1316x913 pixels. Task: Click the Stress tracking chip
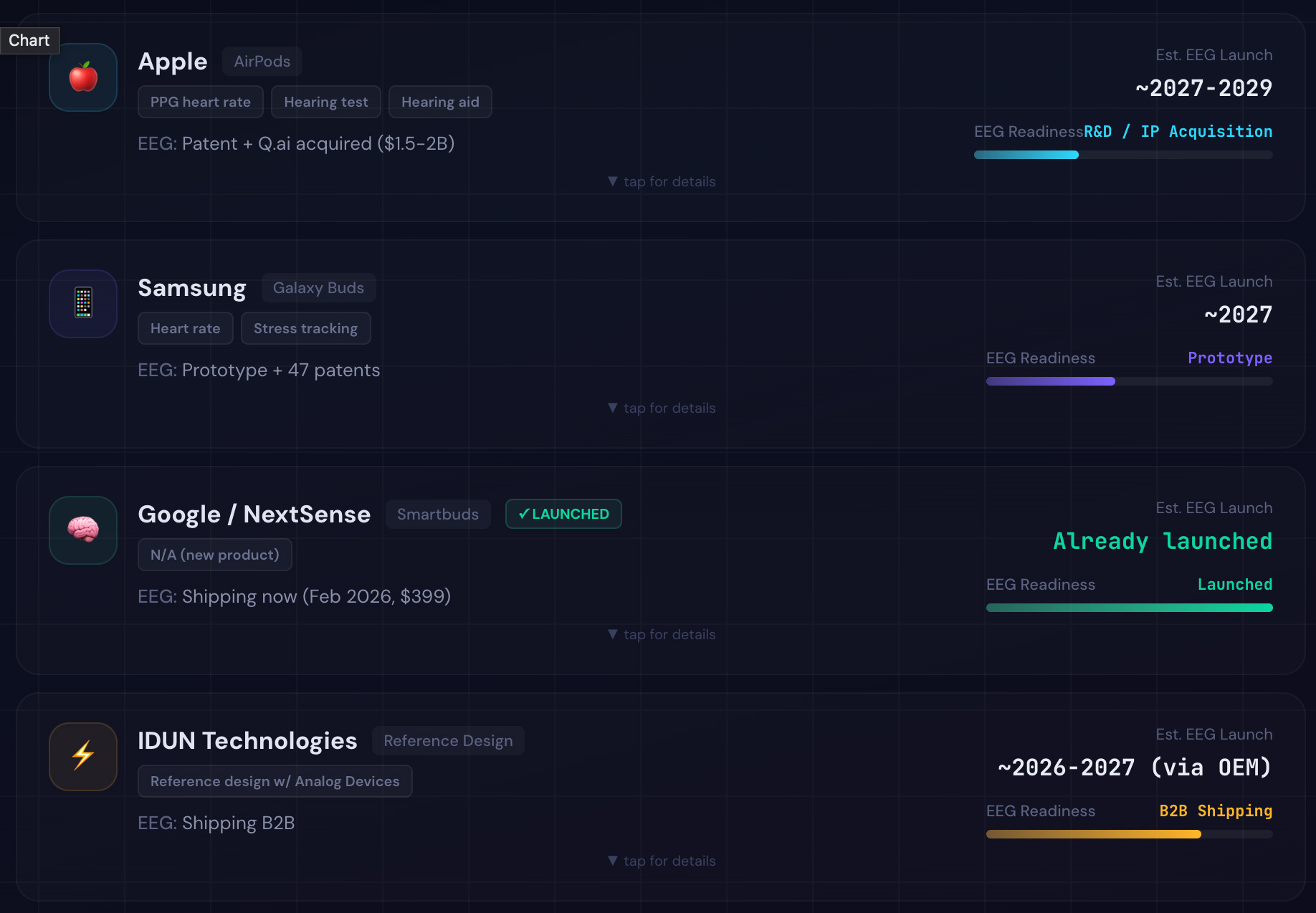click(305, 328)
